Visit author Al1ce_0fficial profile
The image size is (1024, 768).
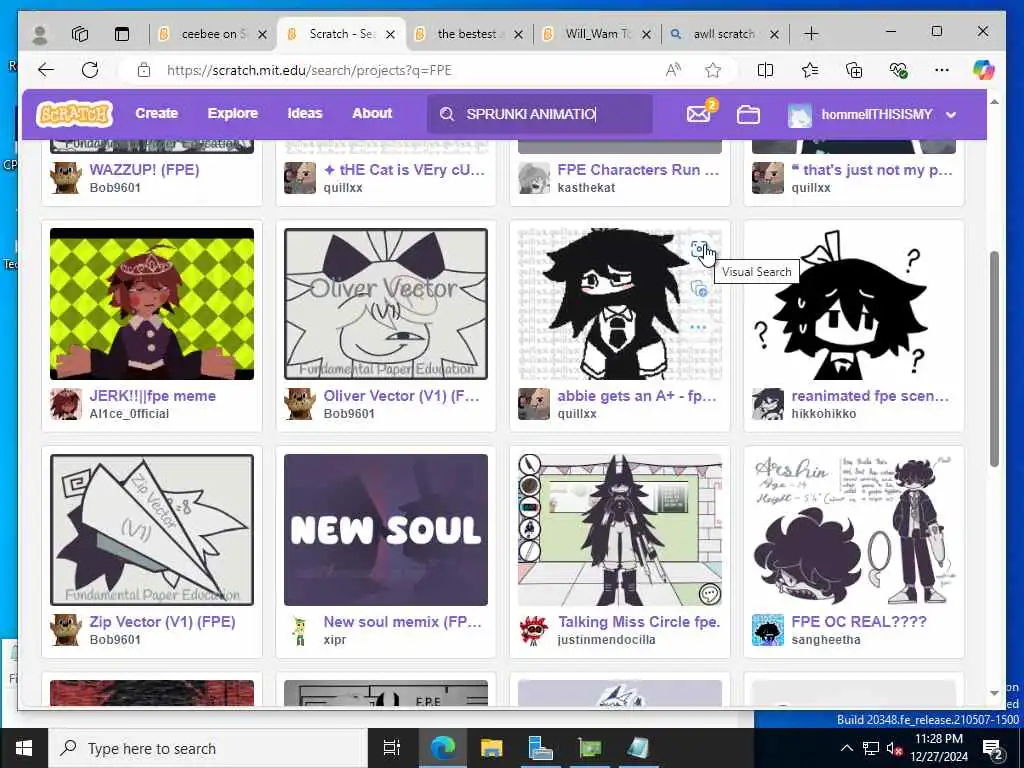129,413
